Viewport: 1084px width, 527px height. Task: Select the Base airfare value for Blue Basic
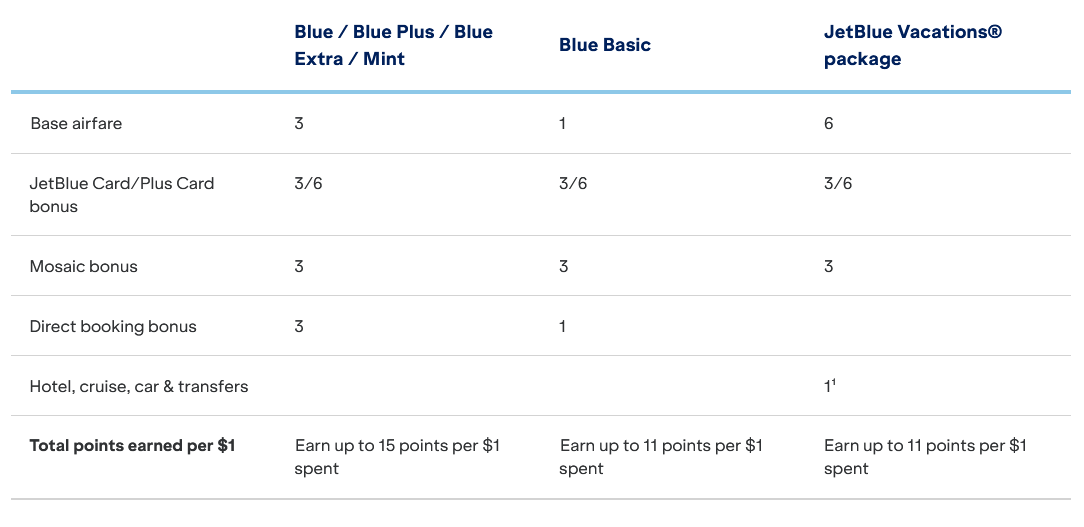coord(563,124)
